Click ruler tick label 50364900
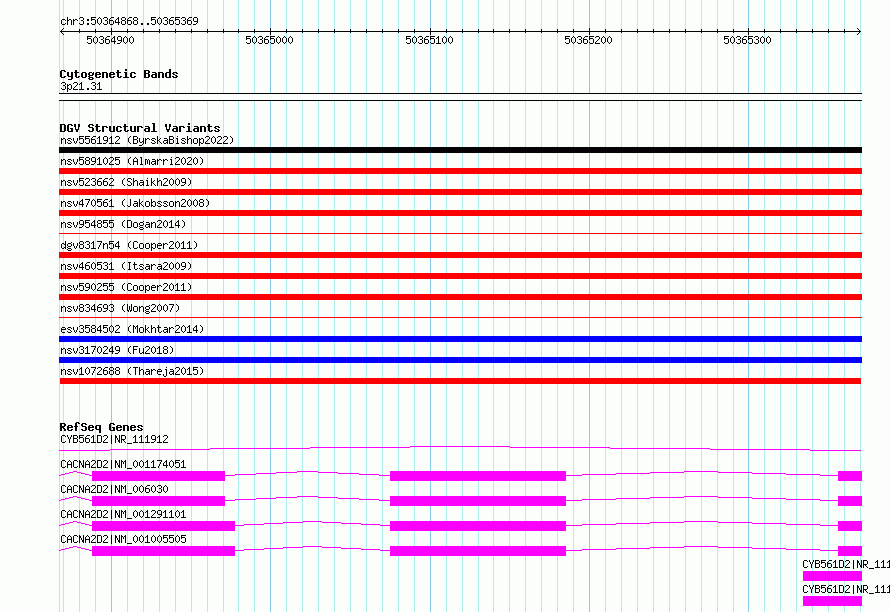890x612 pixels. tap(110, 40)
